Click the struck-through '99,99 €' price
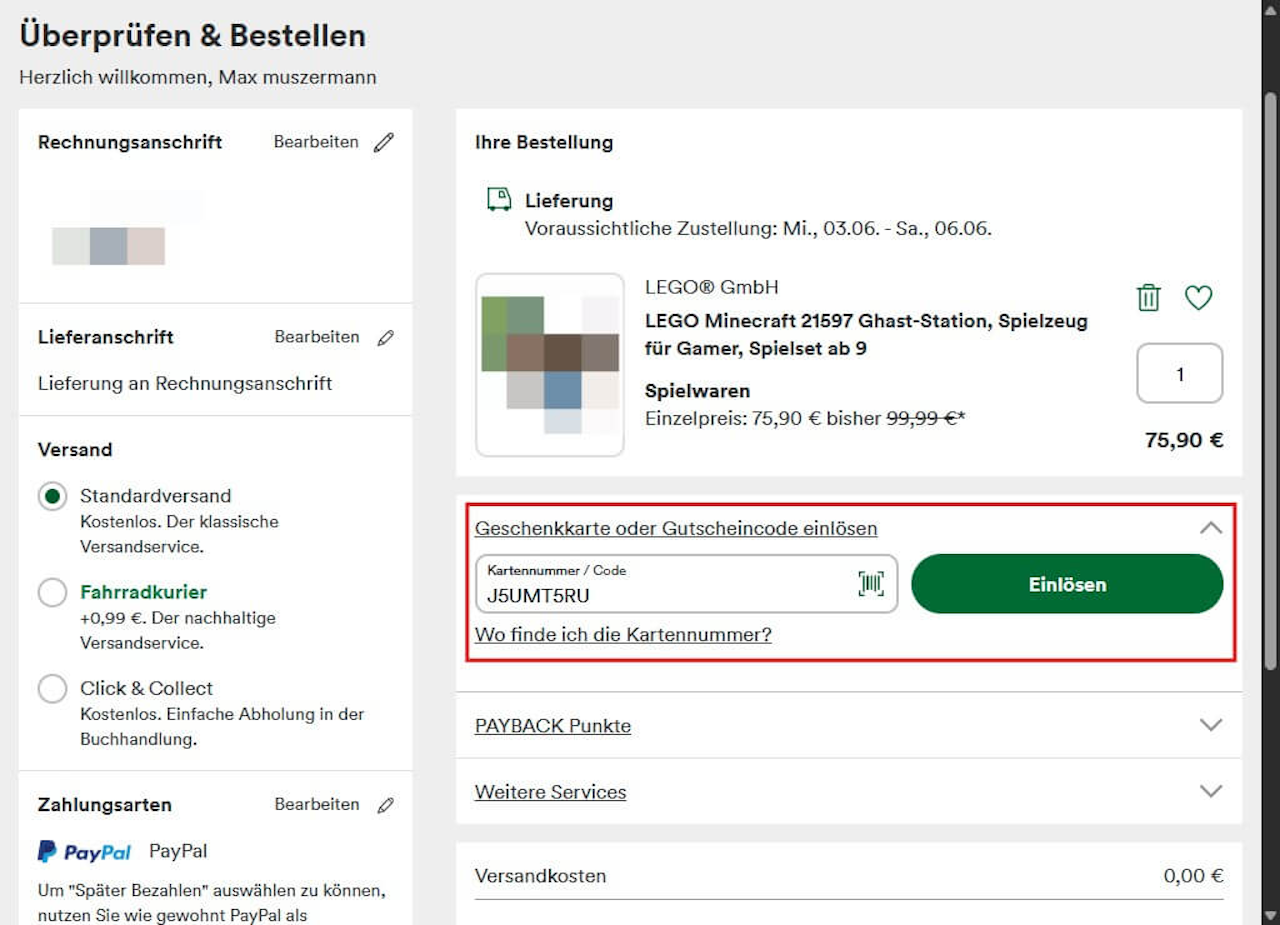The width and height of the screenshot is (1280, 925). 922,419
